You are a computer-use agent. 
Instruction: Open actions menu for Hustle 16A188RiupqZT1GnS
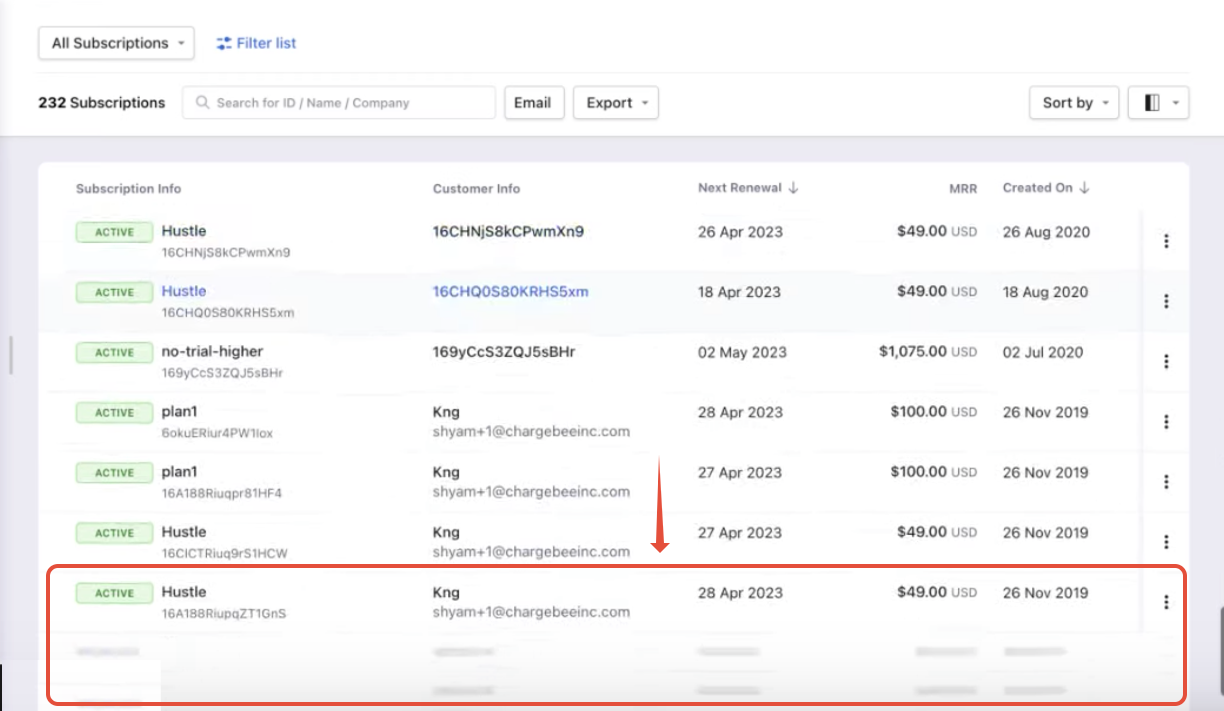coord(1166,602)
